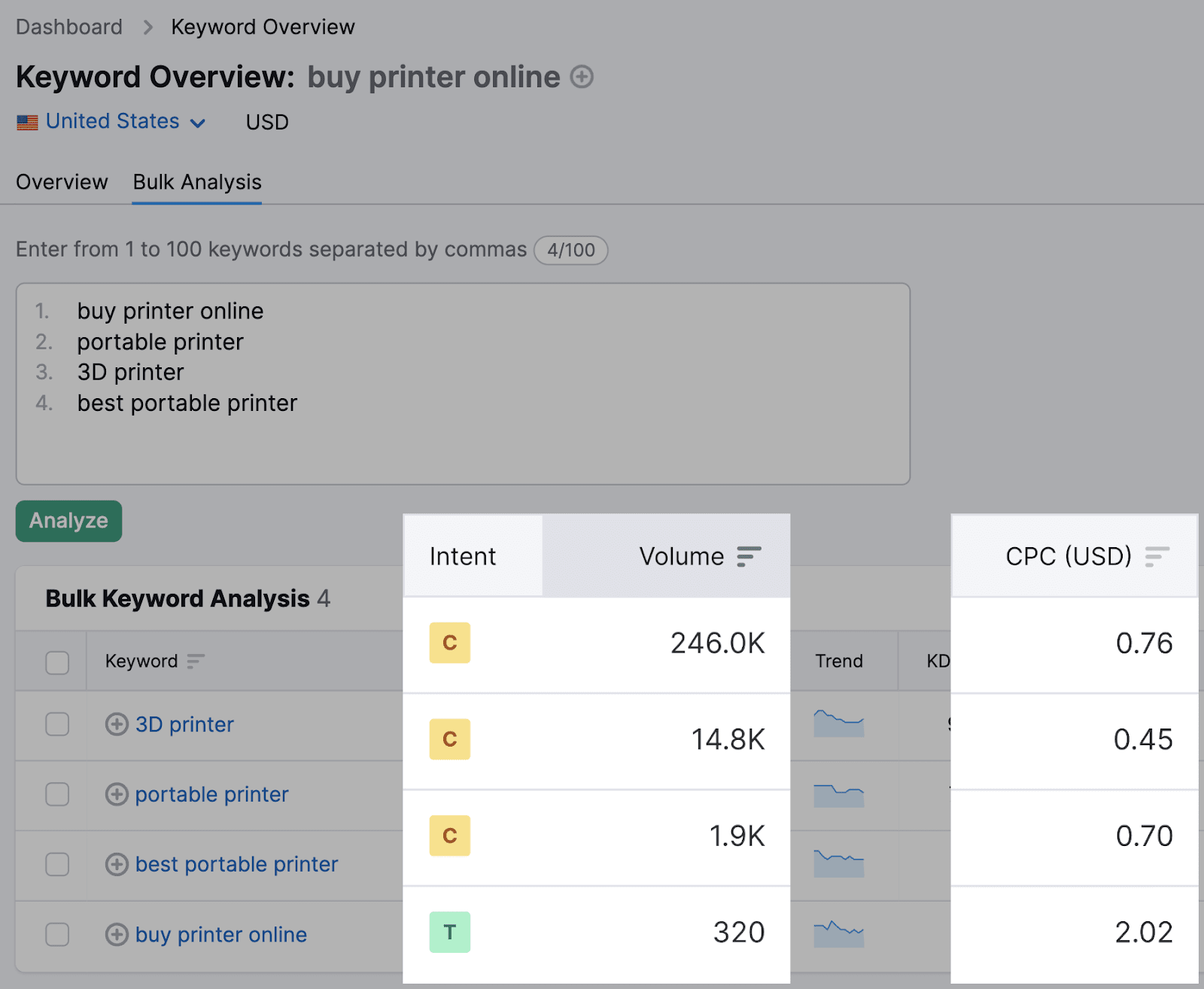
Task: Sort results by the Volume column icon
Action: tap(749, 556)
